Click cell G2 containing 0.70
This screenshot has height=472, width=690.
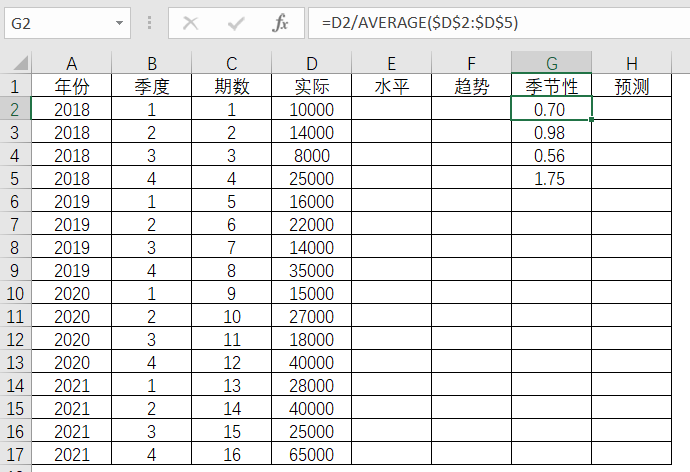(551, 109)
